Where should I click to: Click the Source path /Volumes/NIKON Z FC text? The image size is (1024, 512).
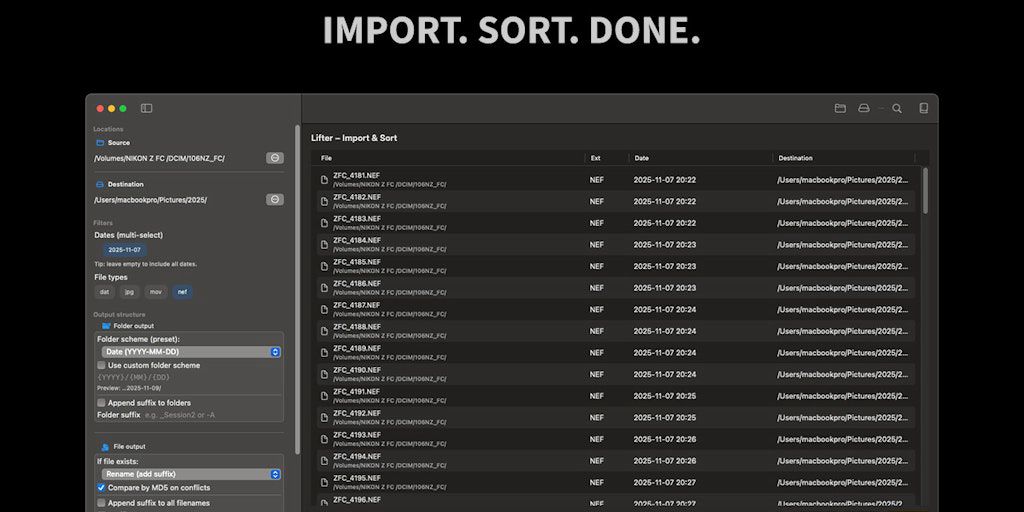[x=159, y=158]
